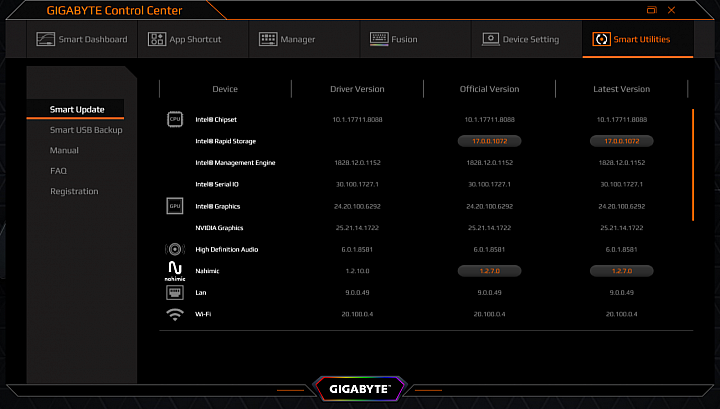Click the Lan ethernet port icon
This screenshot has width=720, height=409.
[175, 292]
